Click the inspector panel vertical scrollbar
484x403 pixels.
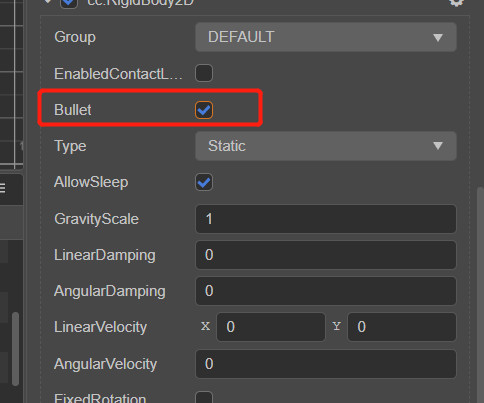(x=480, y=295)
